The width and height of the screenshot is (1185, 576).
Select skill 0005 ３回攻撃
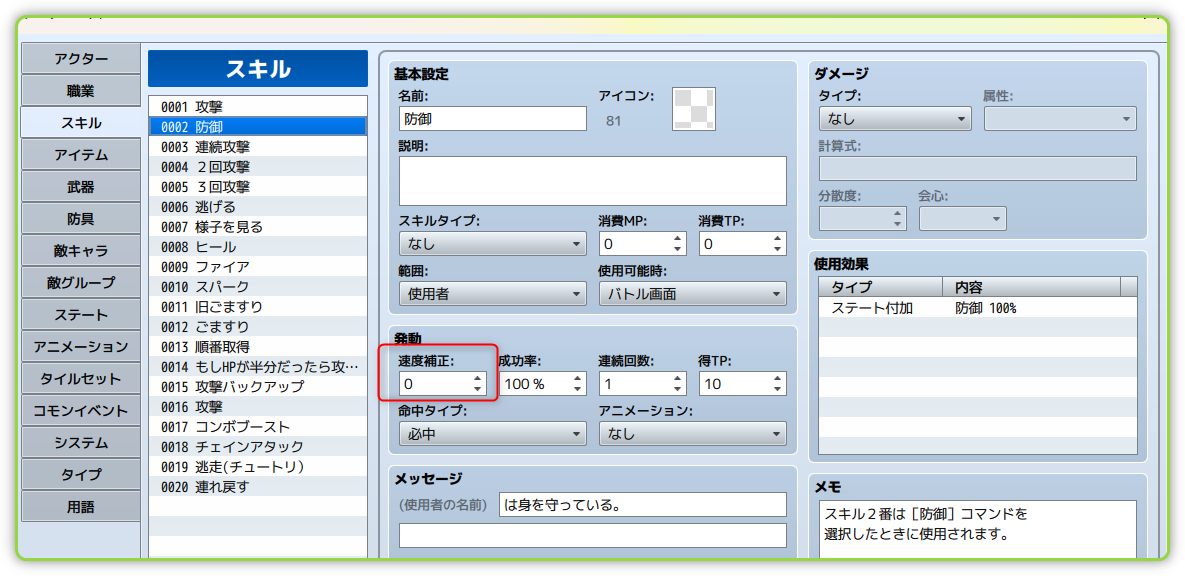[258, 187]
